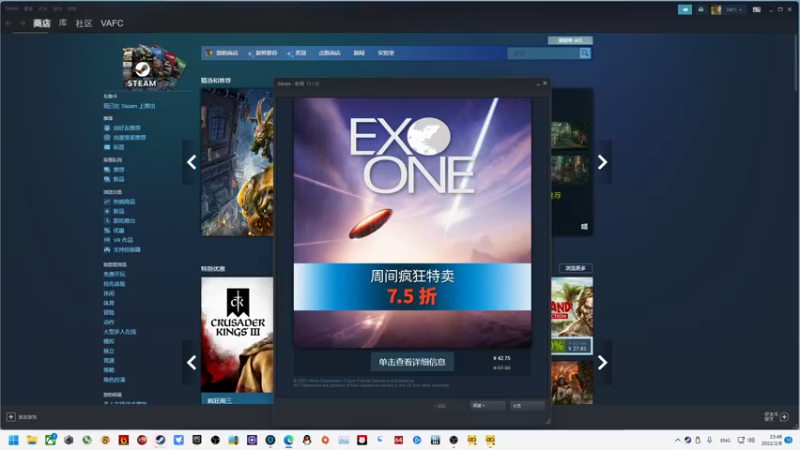800x450 pixels.
Task: Open 点数商店 in the store nav
Action: coord(330,53)
